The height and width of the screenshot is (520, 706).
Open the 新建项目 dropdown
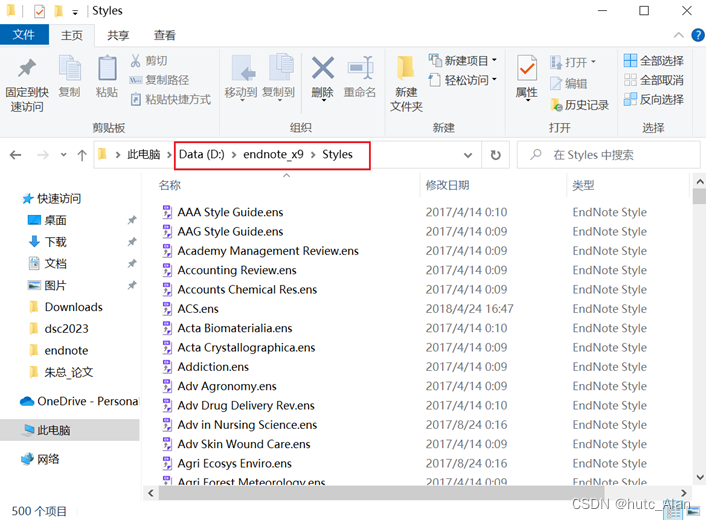click(x=463, y=60)
